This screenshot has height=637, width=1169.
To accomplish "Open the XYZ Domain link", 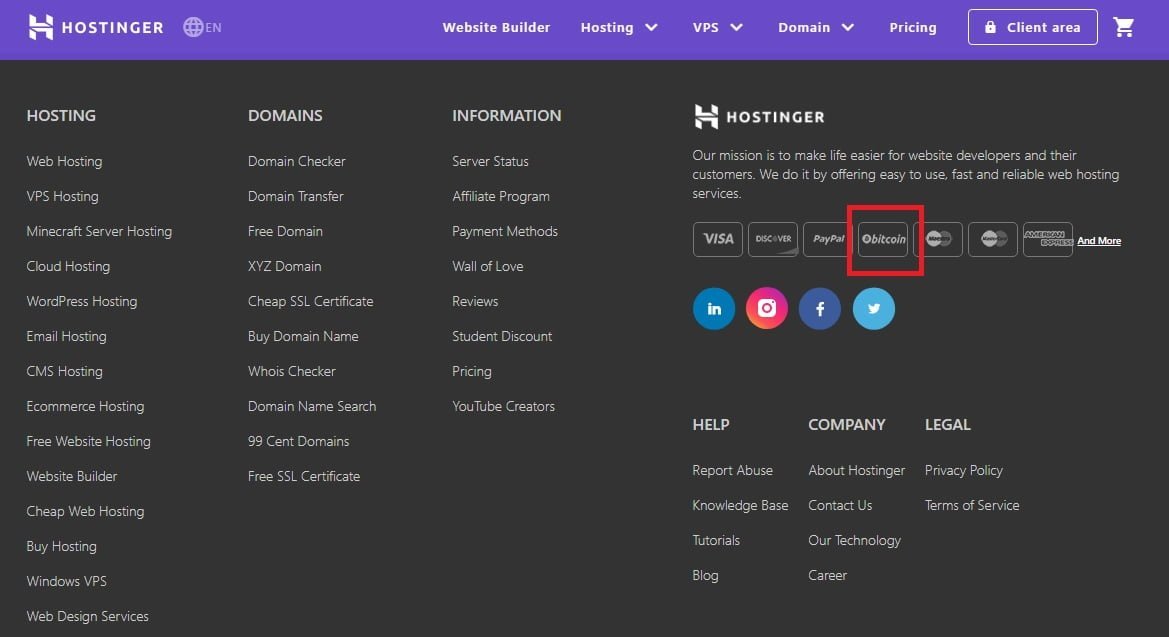I will [284, 266].
